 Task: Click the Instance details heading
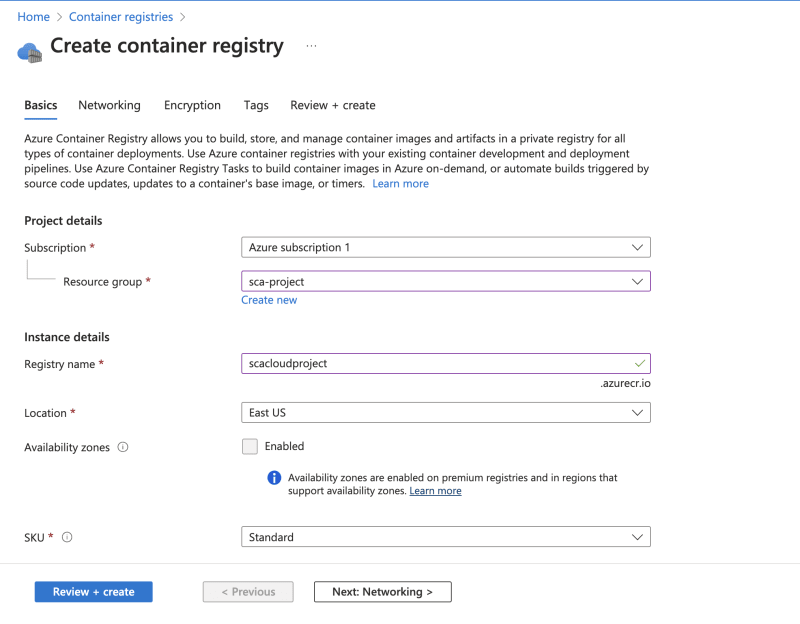[x=67, y=337]
